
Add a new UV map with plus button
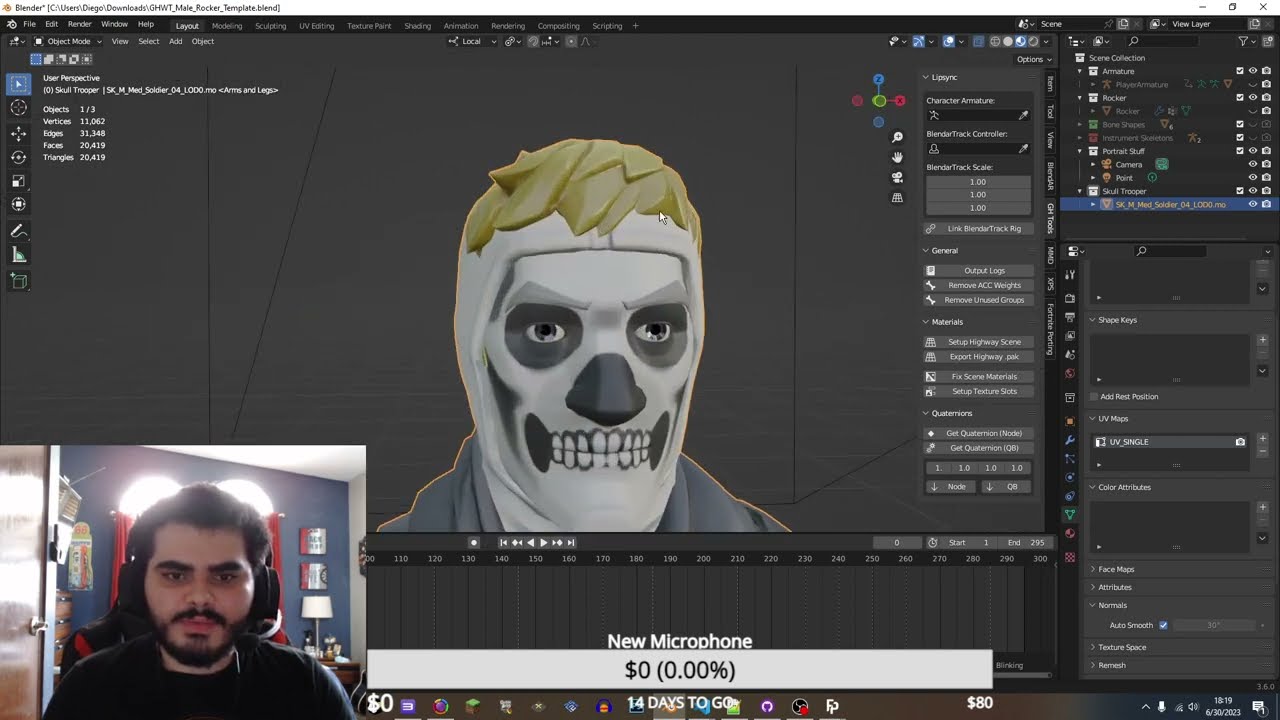tap(1262, 439)
